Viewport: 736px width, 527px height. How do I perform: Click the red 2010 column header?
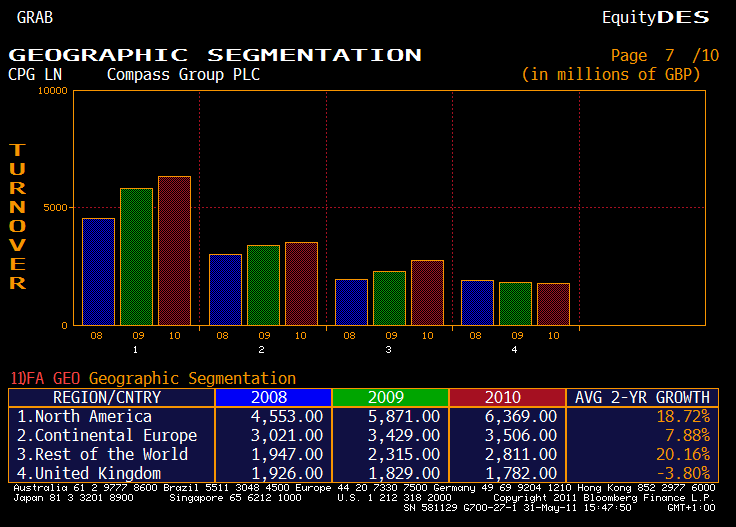[x=507, y=398]
